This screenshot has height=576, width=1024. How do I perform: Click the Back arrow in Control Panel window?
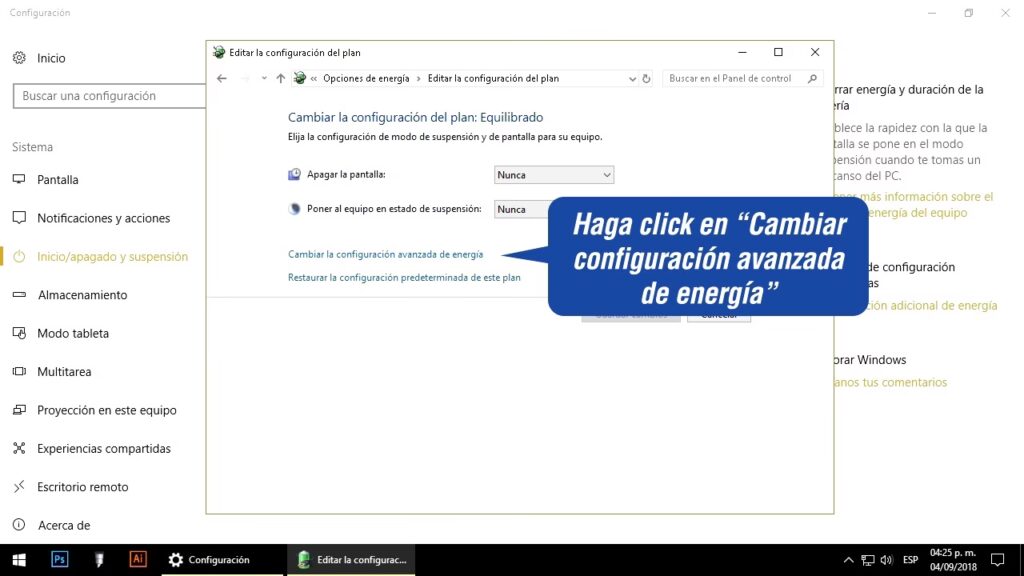tap(222, 78)
